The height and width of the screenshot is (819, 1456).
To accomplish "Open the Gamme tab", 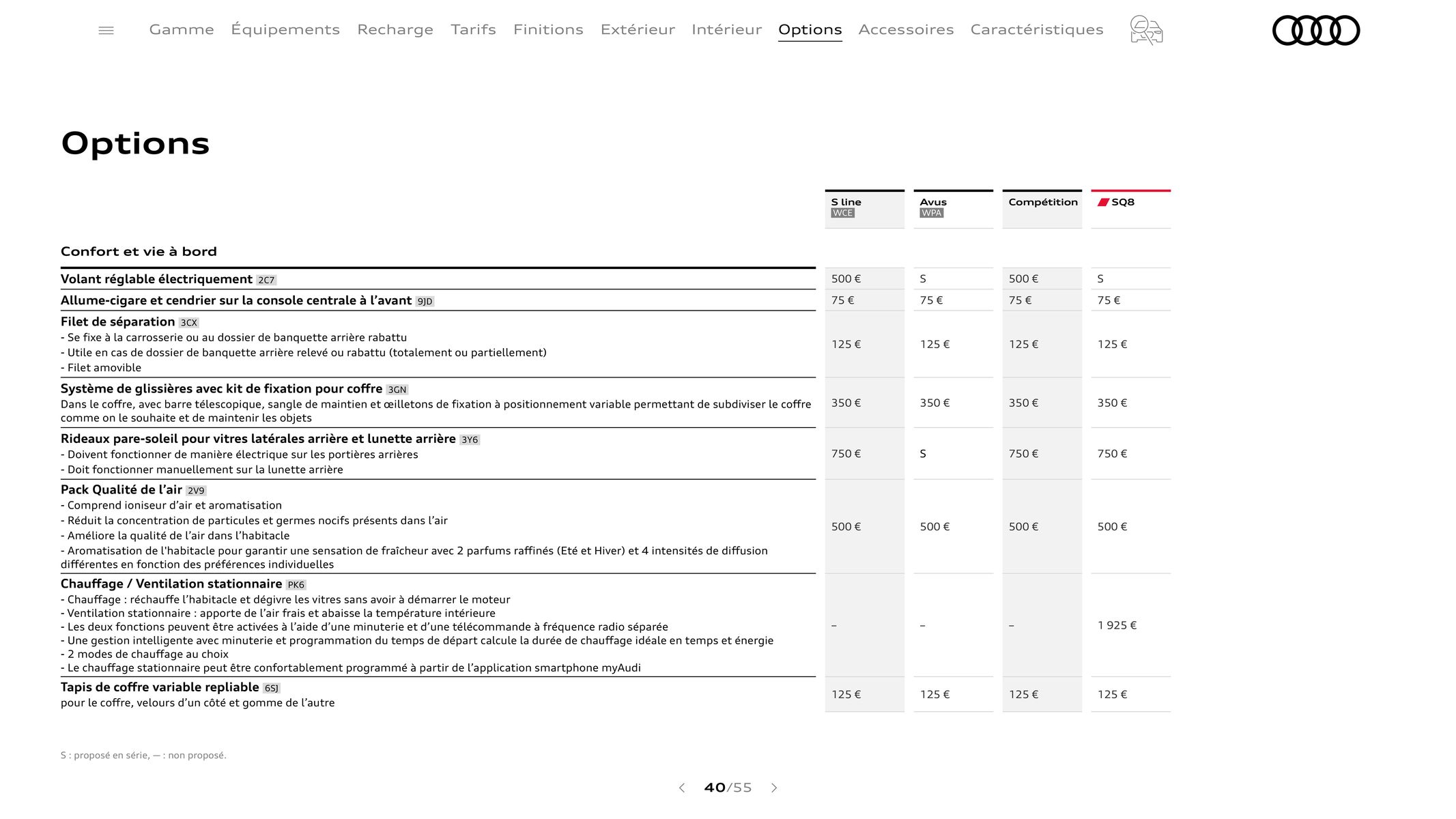I will [x=182, y=29].
